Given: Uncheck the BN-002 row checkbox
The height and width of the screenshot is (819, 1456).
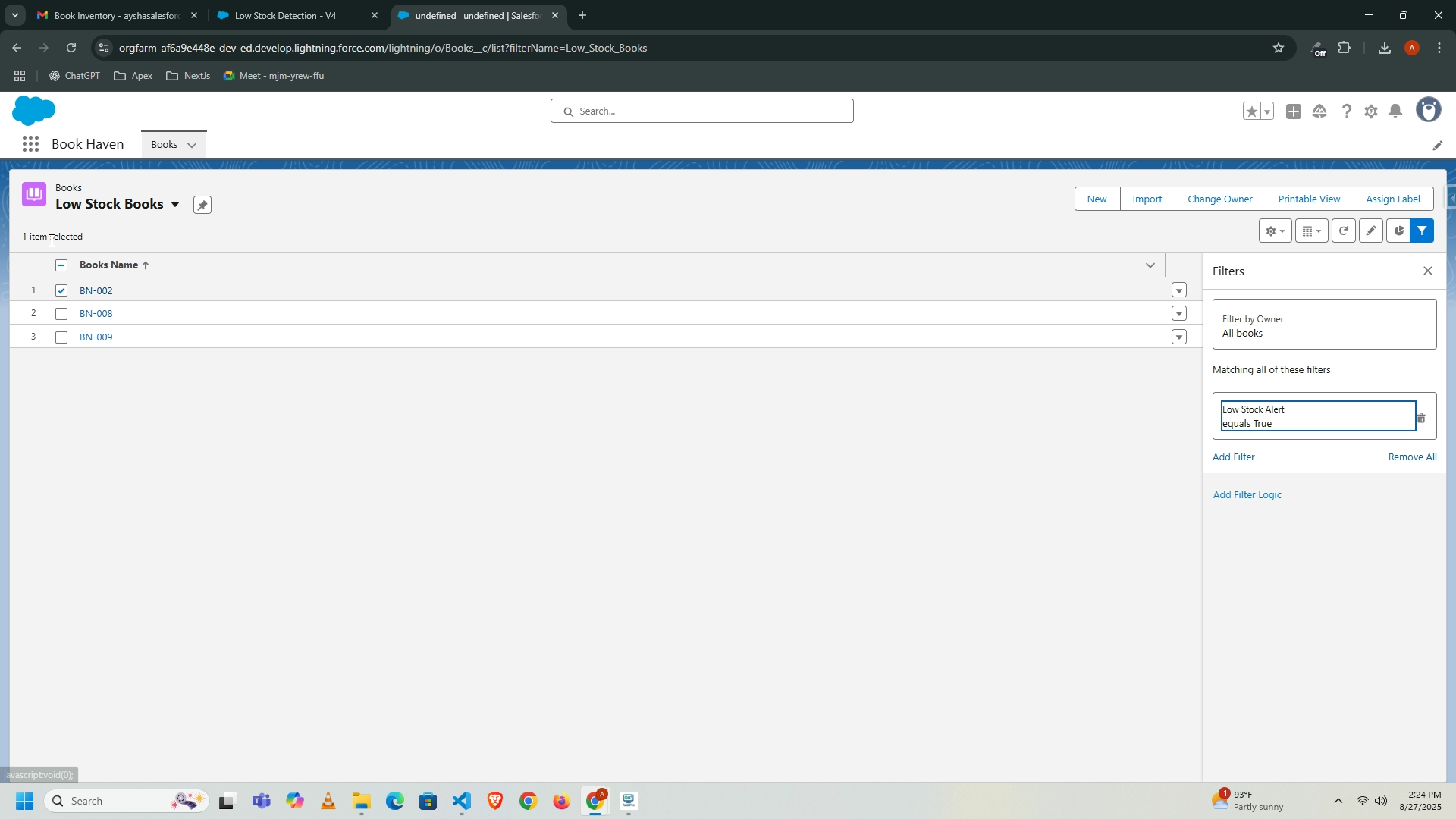Looking at the screenshot, I should pyautogui.click(x=61, y=290).
